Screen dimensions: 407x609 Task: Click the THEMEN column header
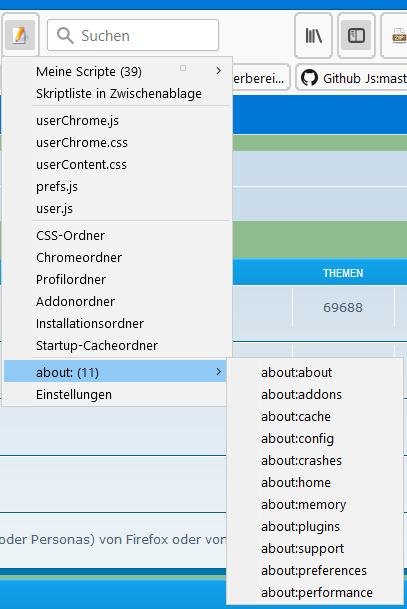pos(343,273)
